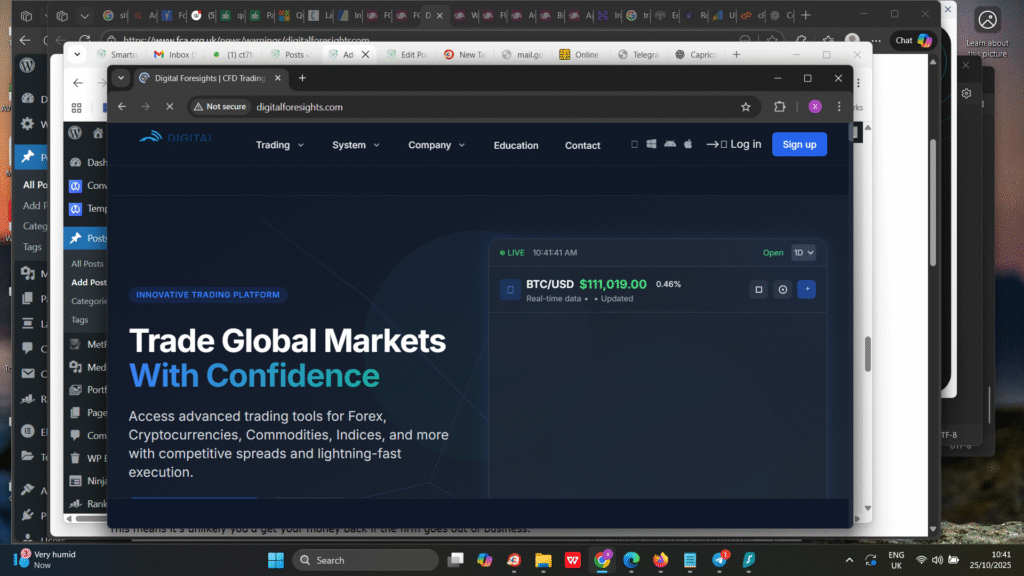Toggle the fullscreen square icon on chart panel
The width and height of the screenshot is (1024, 576).
758,289
